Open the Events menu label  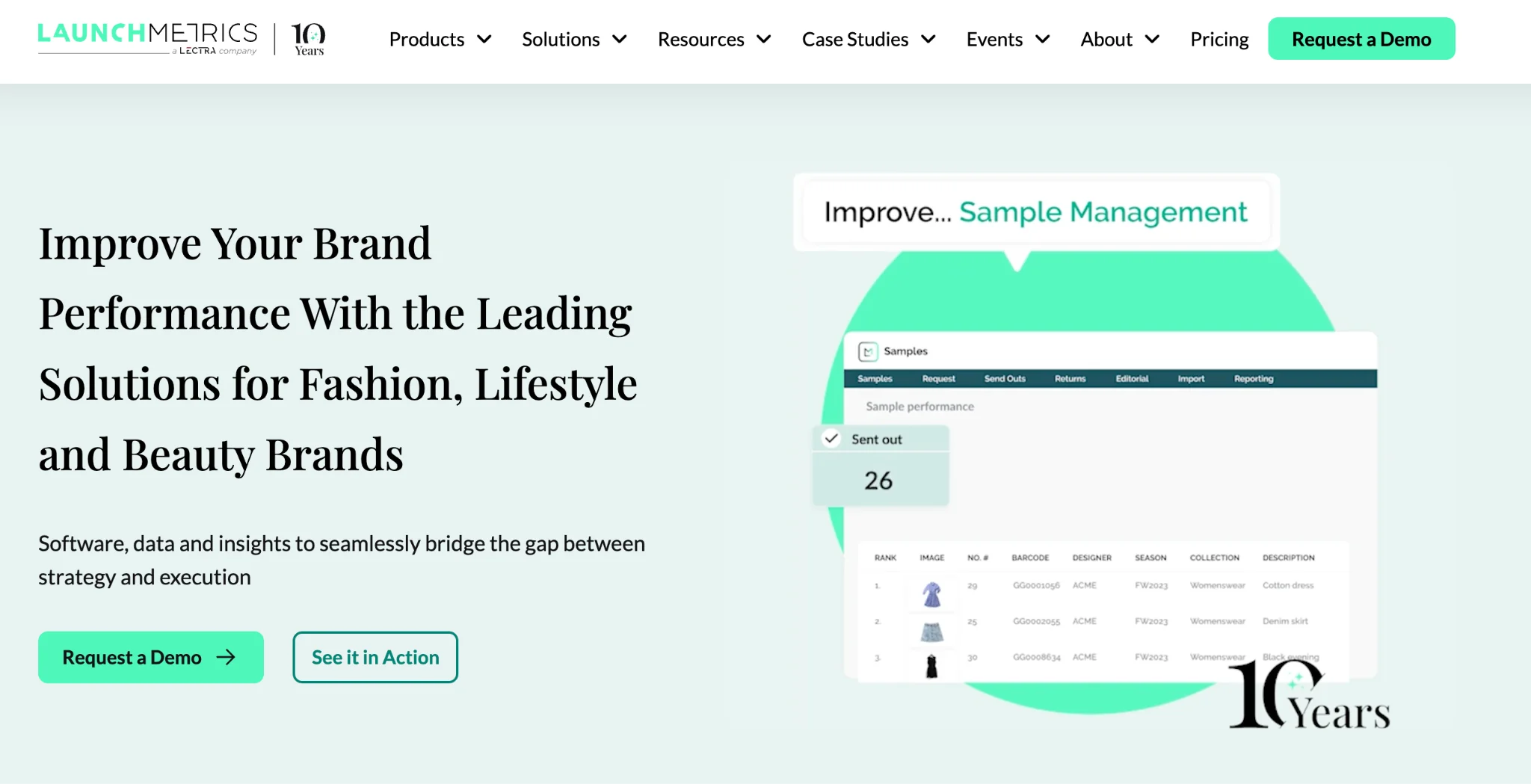coord(994,39)
